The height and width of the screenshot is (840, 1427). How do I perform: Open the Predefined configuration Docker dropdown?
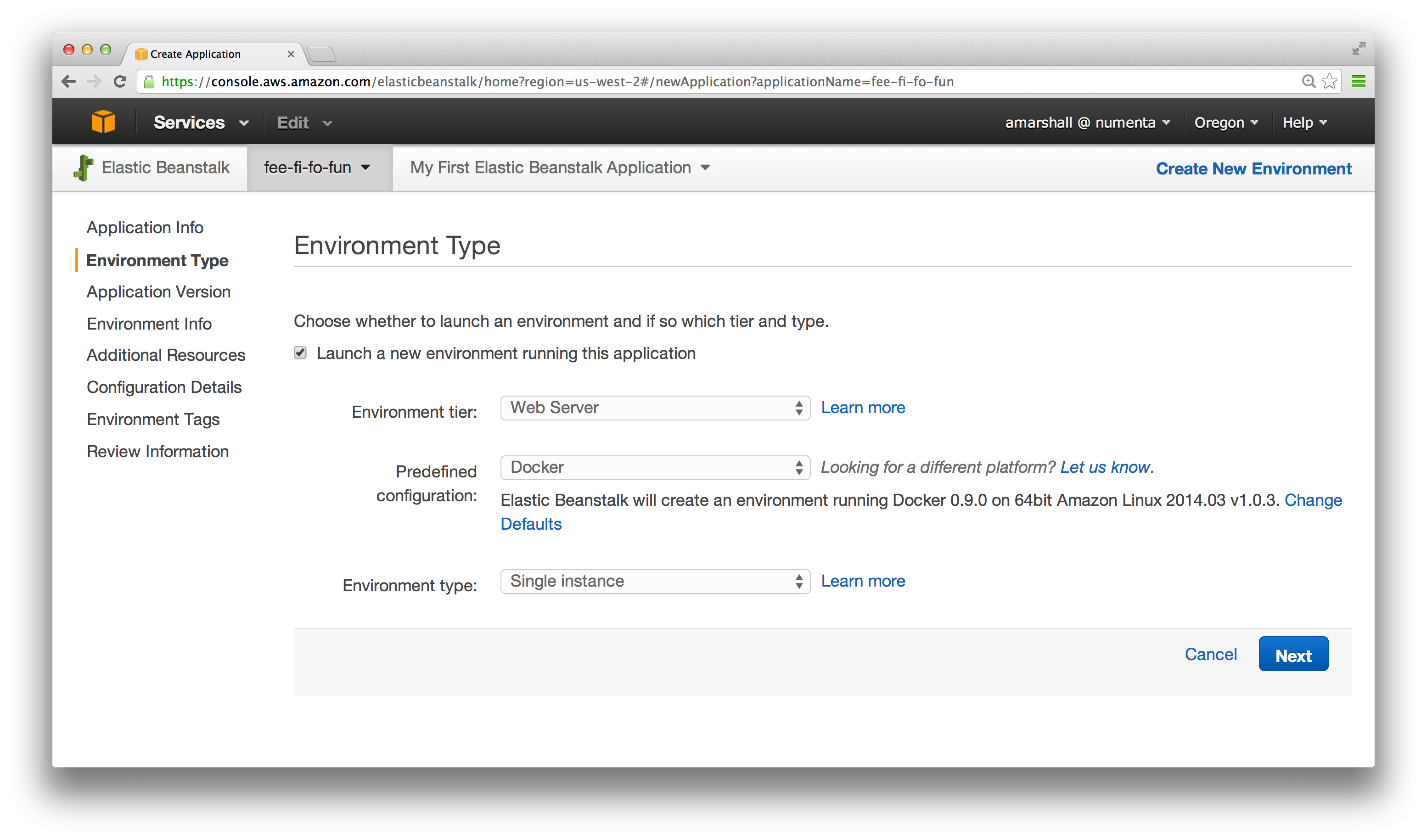coord(655,468)
